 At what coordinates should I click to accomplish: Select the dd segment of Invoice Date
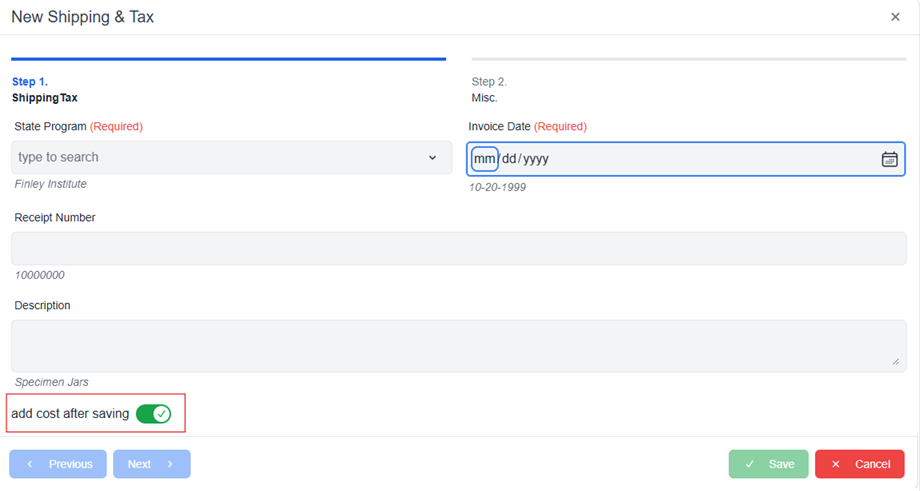click(x=509, y=159)
